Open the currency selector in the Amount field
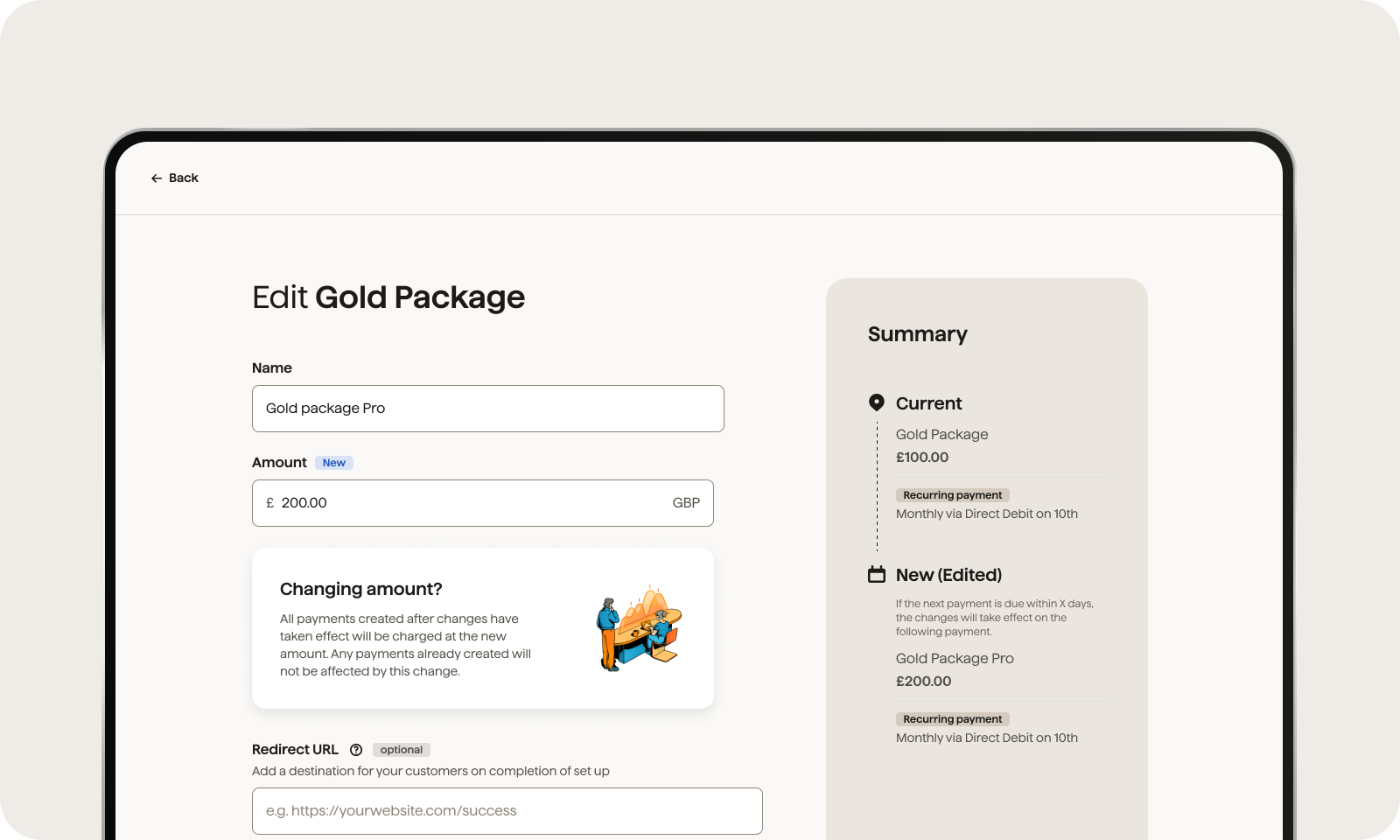 [686, 502]
